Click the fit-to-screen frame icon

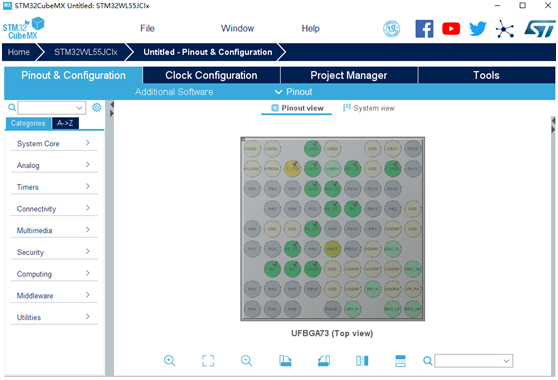tap(208, 361)
